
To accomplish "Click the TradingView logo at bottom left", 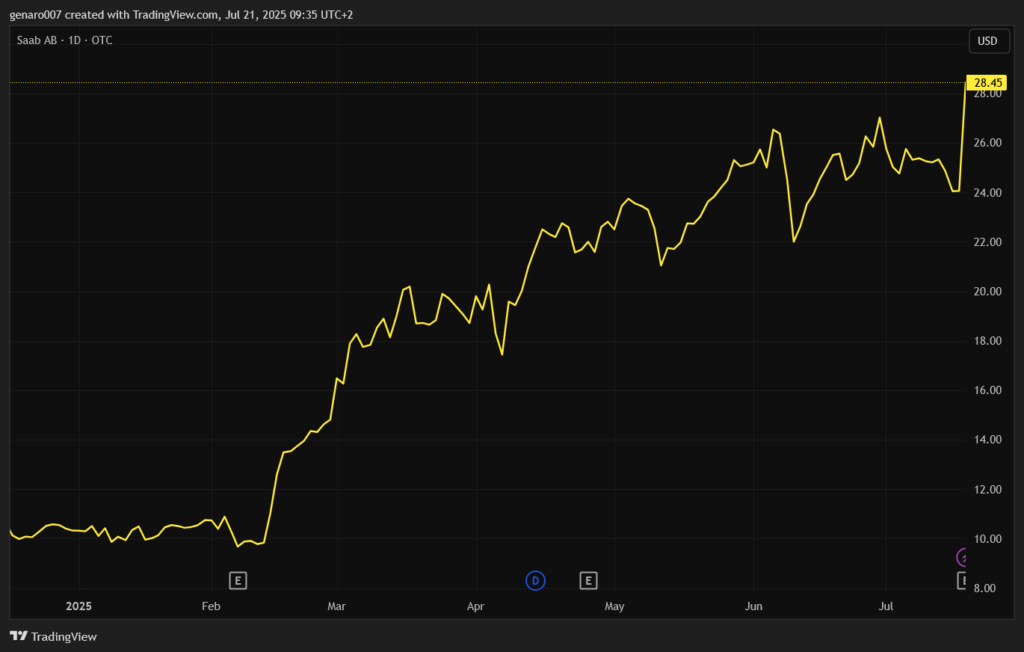I will point(53,636).
